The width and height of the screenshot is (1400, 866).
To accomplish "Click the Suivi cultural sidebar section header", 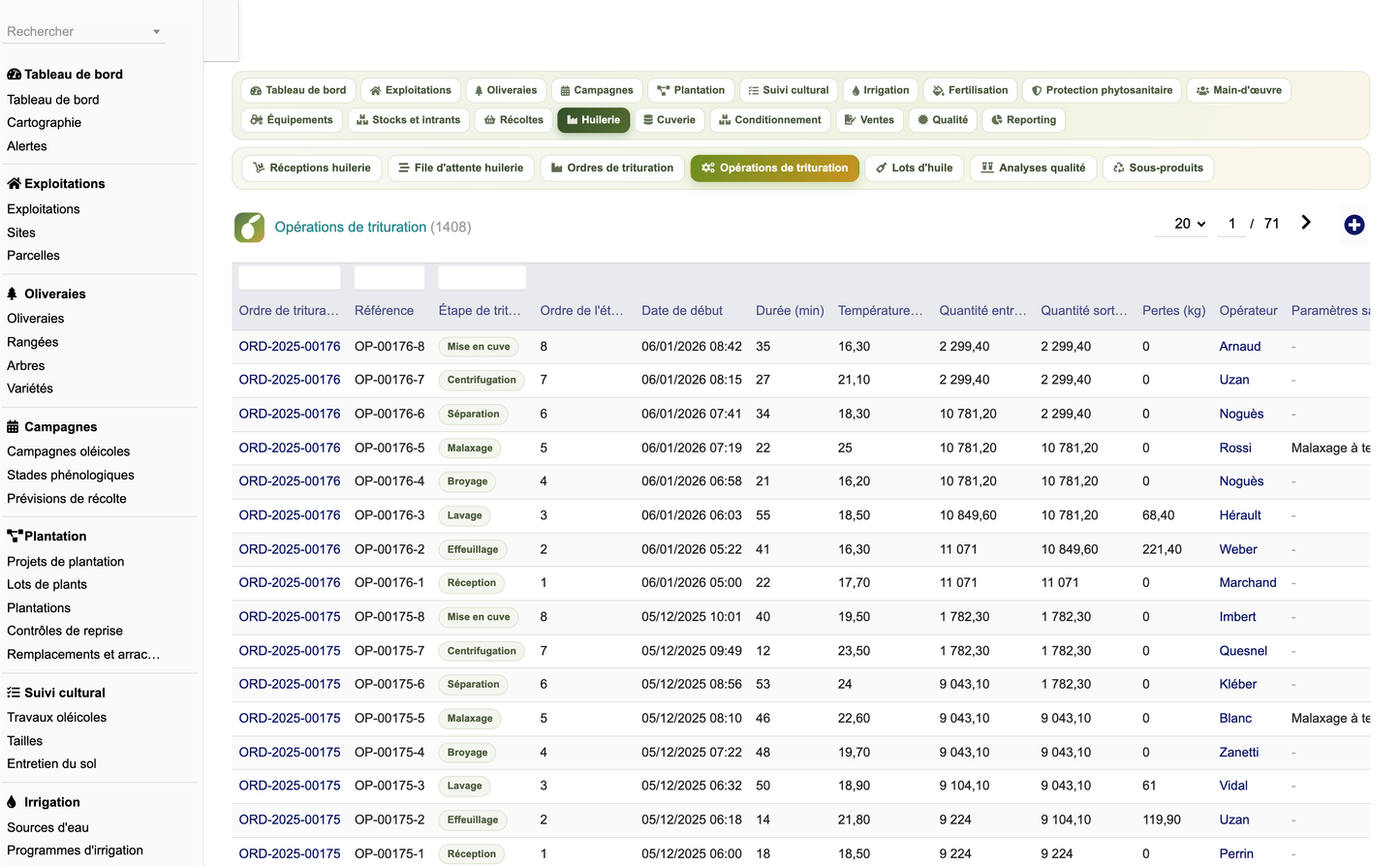I will pyautogui.click(x=56, y=694).
